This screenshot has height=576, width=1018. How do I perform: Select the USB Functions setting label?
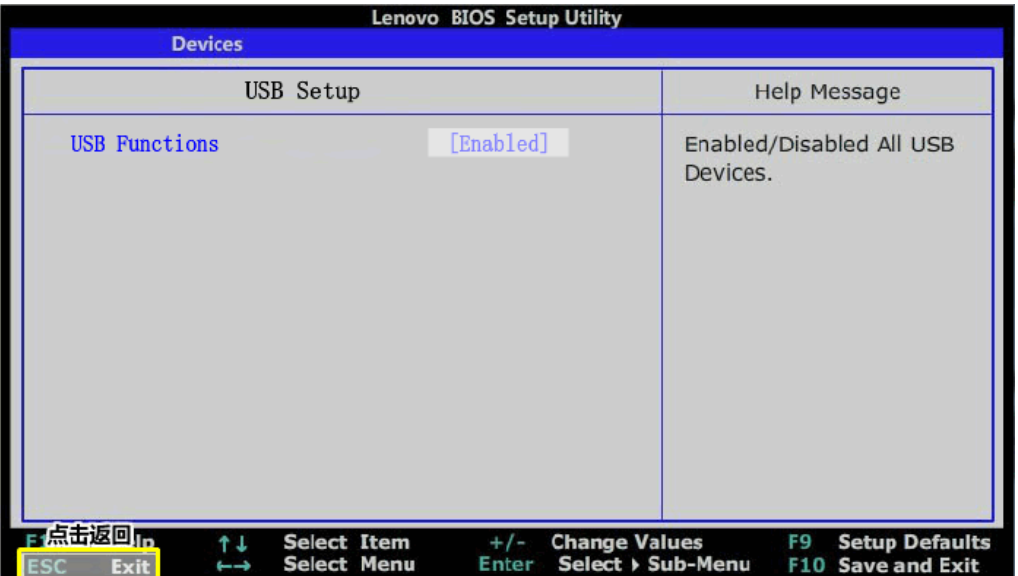click(144, 144)
